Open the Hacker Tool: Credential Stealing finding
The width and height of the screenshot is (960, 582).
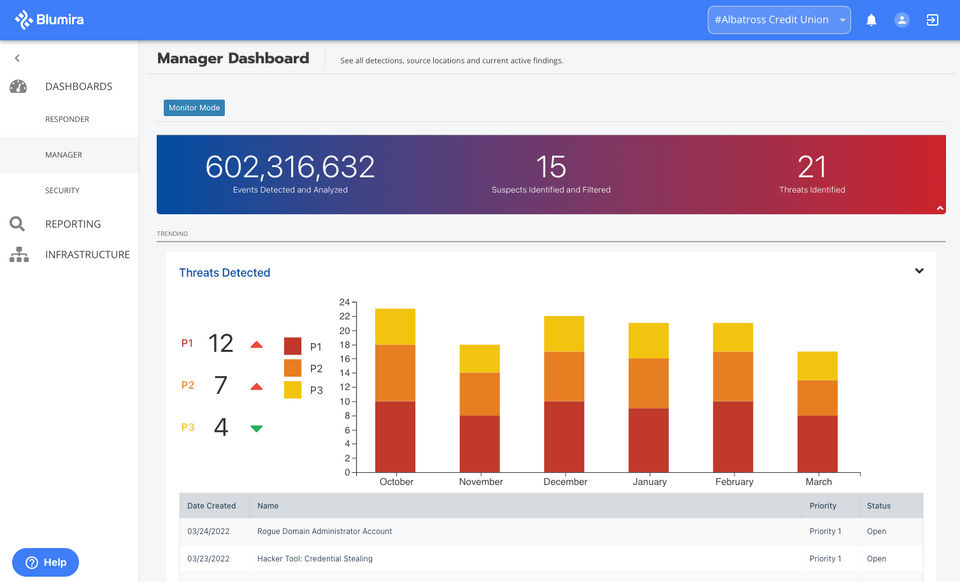pyautogui.click(x=315, y=559)
